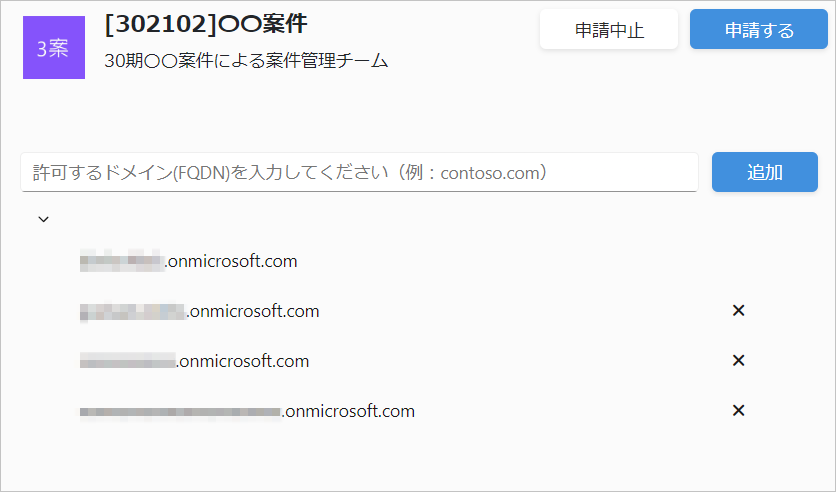Select the second onmicrosoft.com domain text
This screenshot has width=836, height=492.
pos(199,311)
